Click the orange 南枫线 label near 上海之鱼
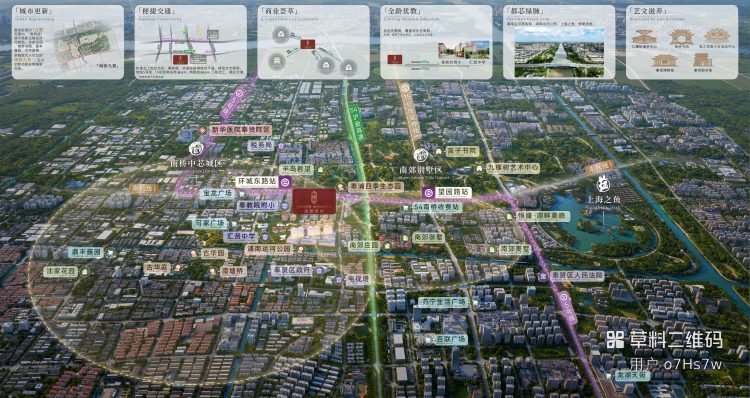Screen dimensions: 750x398 point(600,167)
